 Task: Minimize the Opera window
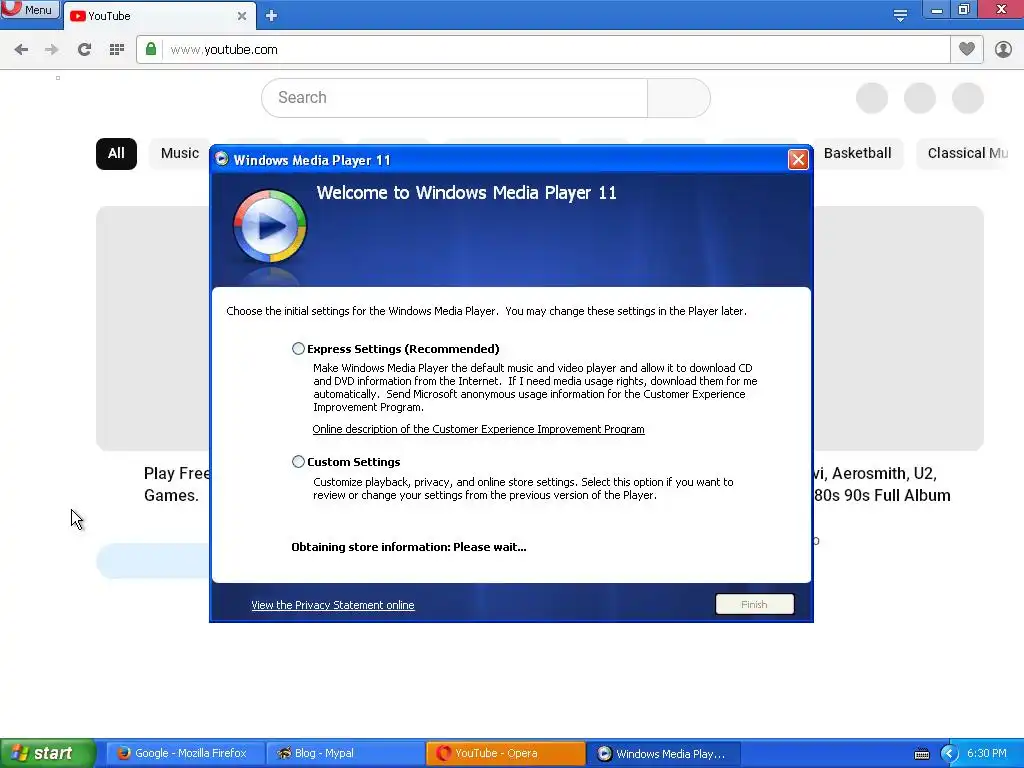[x=936, y=10]
